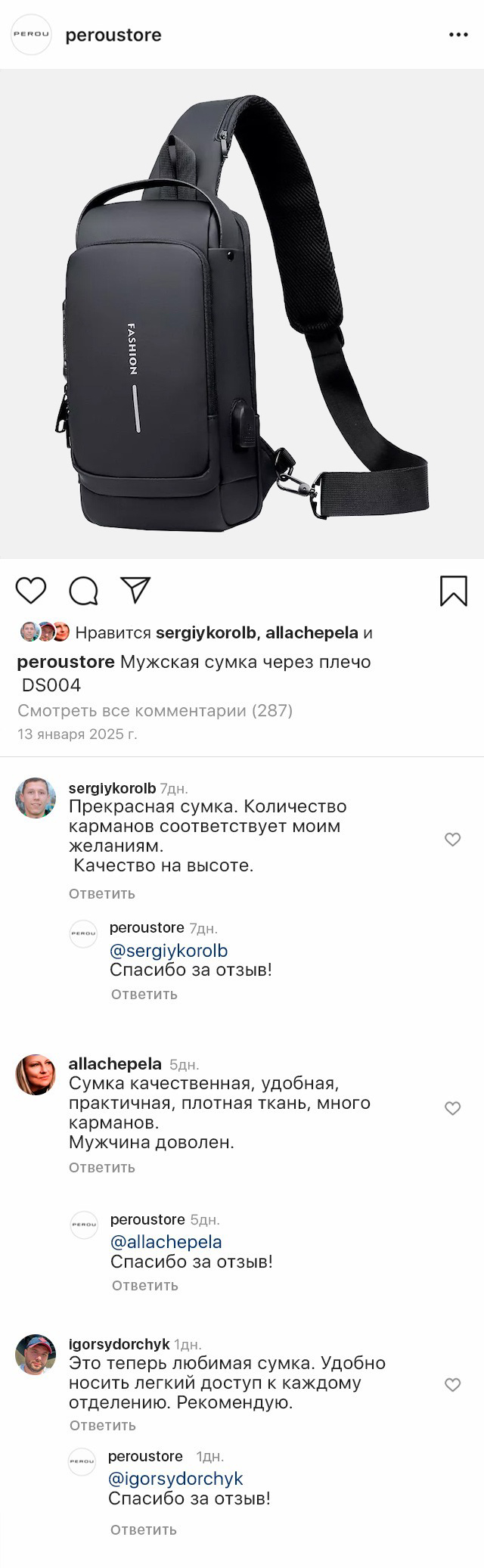The width and height of the screenshot is (484, 1568).
Task: Open comments via speech bubble icon
Action: (x=83, y=591)
